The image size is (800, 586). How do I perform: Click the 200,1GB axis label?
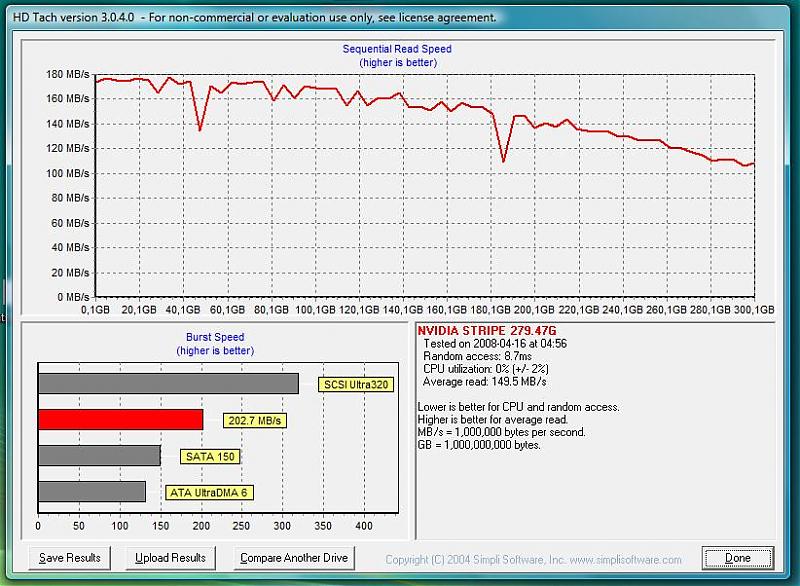[x=534, y=310]
